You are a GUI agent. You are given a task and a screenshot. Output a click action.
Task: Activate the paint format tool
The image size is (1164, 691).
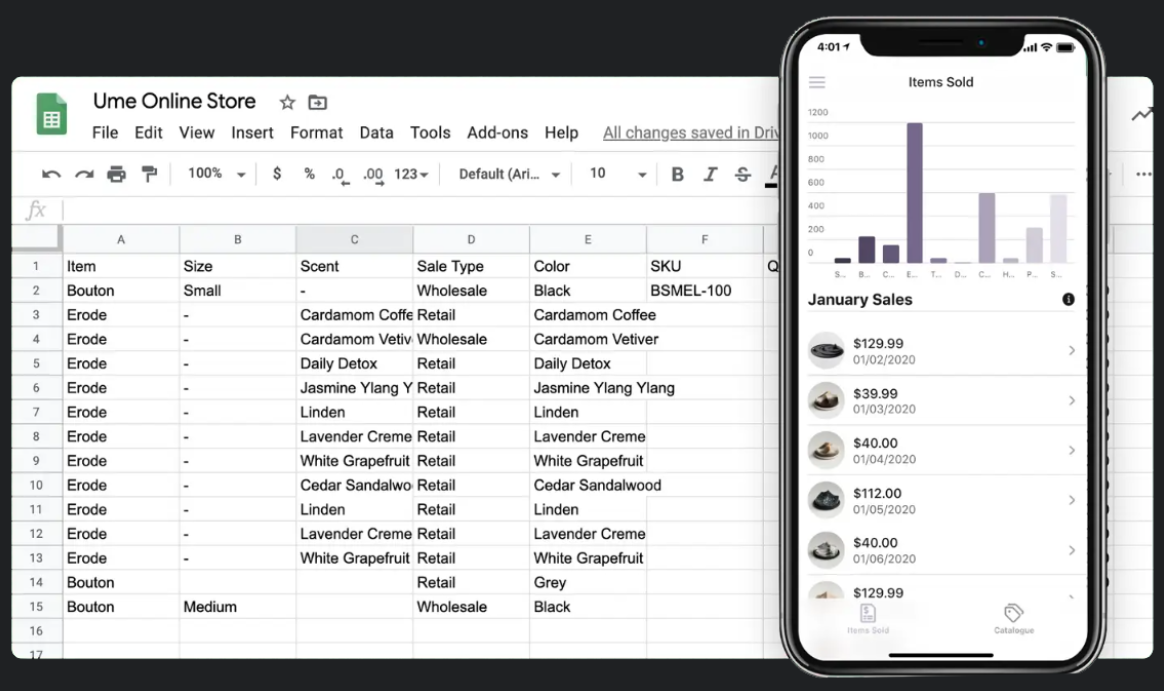pos(149,174)
